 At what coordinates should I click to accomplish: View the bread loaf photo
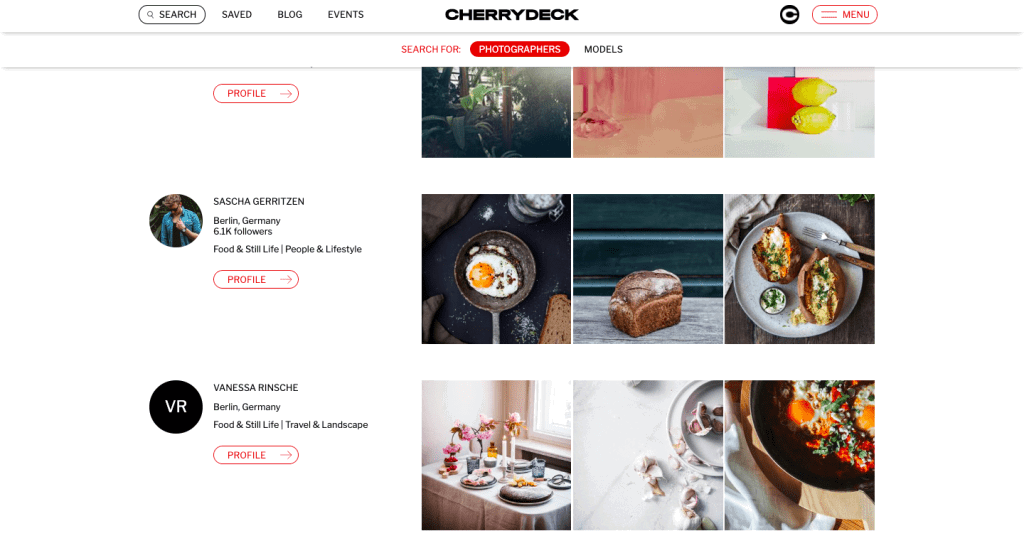(648, 269)
